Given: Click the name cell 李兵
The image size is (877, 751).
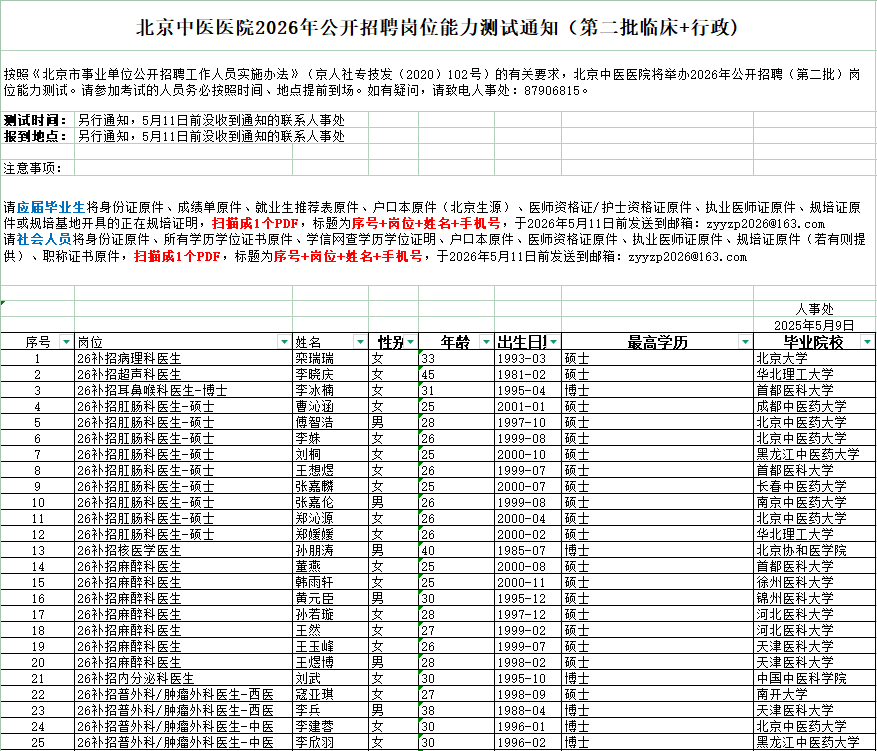Looking at the screenshot, I should (x=331, y=711).
